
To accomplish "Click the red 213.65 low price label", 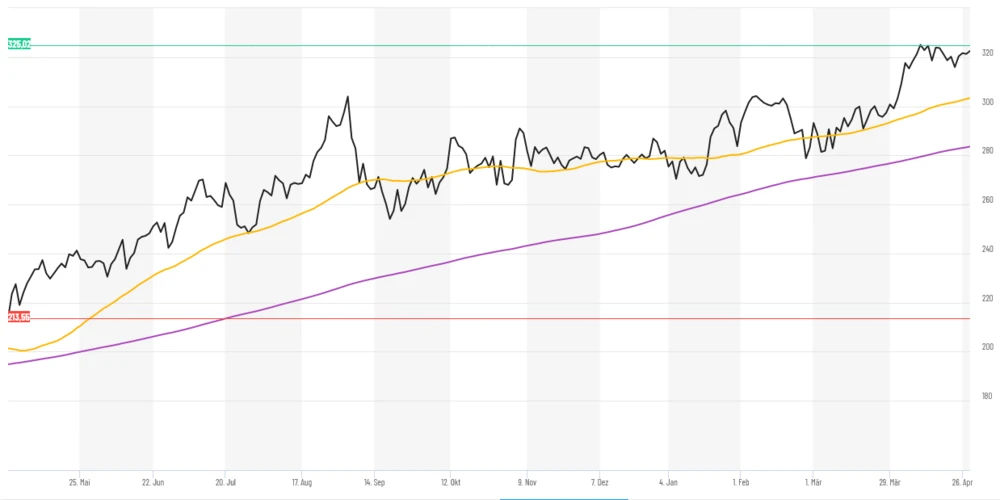I will coord(19,317).
